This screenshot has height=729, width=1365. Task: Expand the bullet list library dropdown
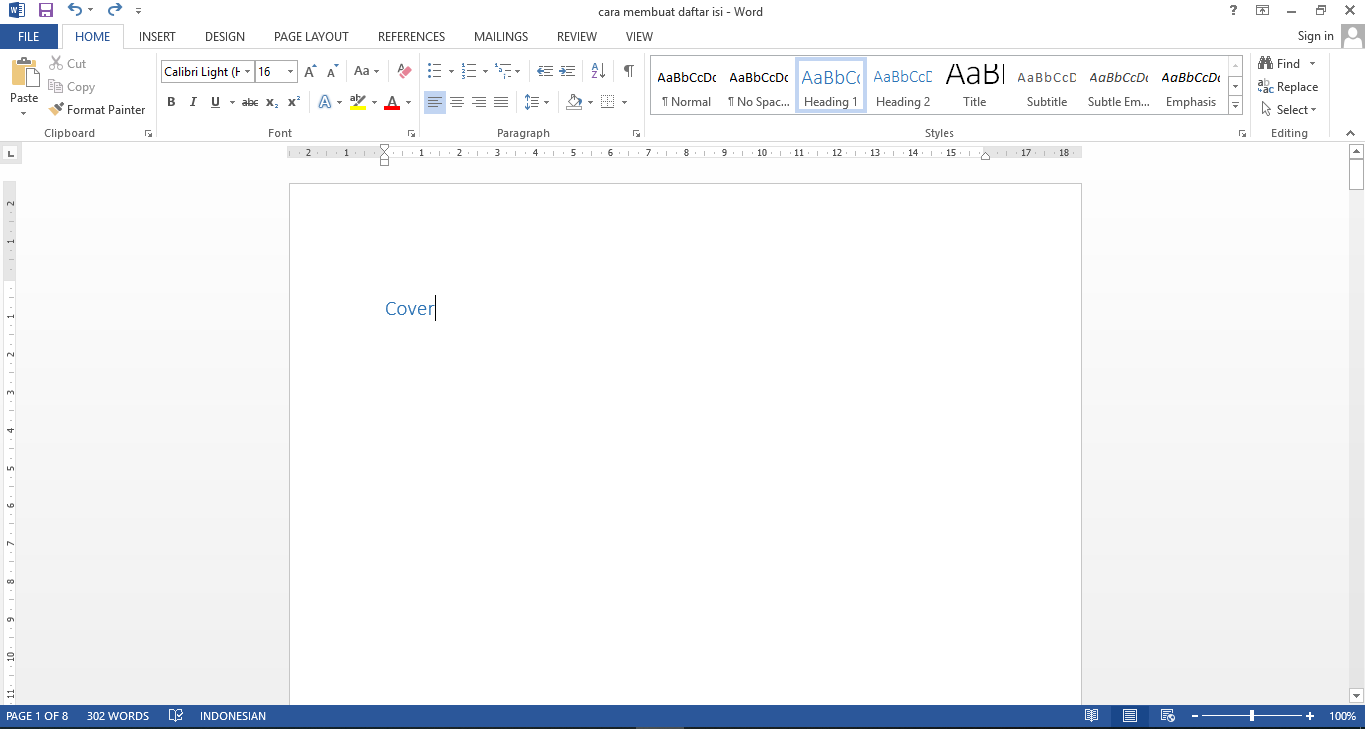point(451,72)
